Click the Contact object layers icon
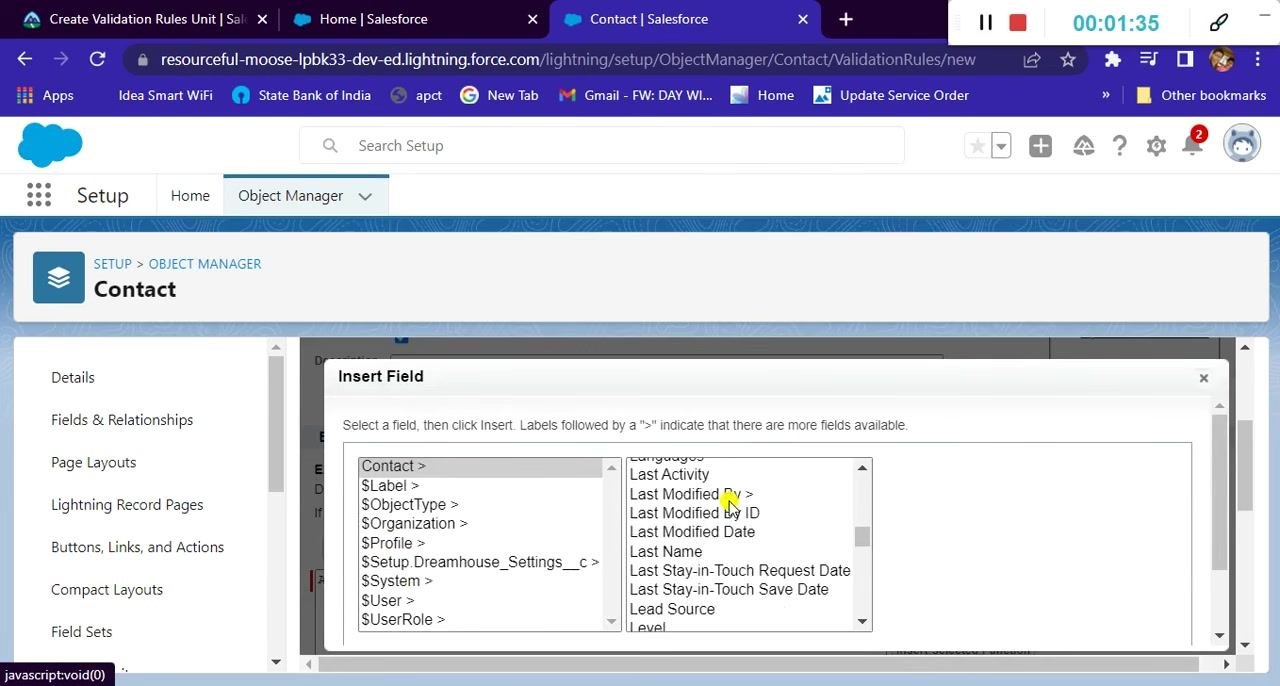The image size is (1280, 686). 59,277
